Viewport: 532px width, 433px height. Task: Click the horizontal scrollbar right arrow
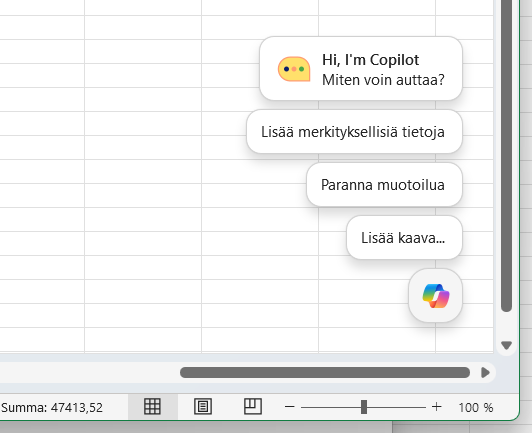pos(486,373)
